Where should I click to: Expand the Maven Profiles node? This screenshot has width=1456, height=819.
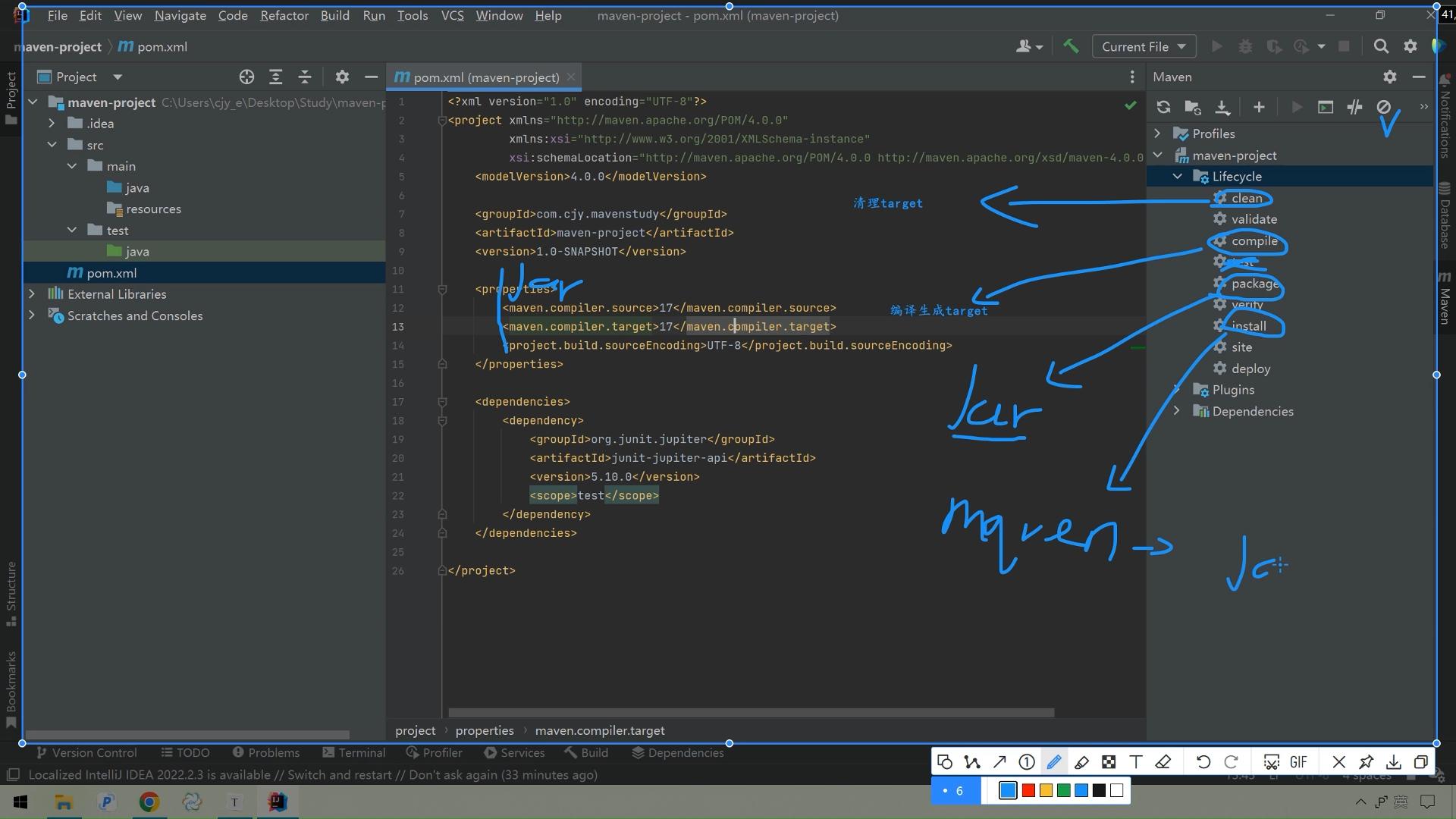1157,133
